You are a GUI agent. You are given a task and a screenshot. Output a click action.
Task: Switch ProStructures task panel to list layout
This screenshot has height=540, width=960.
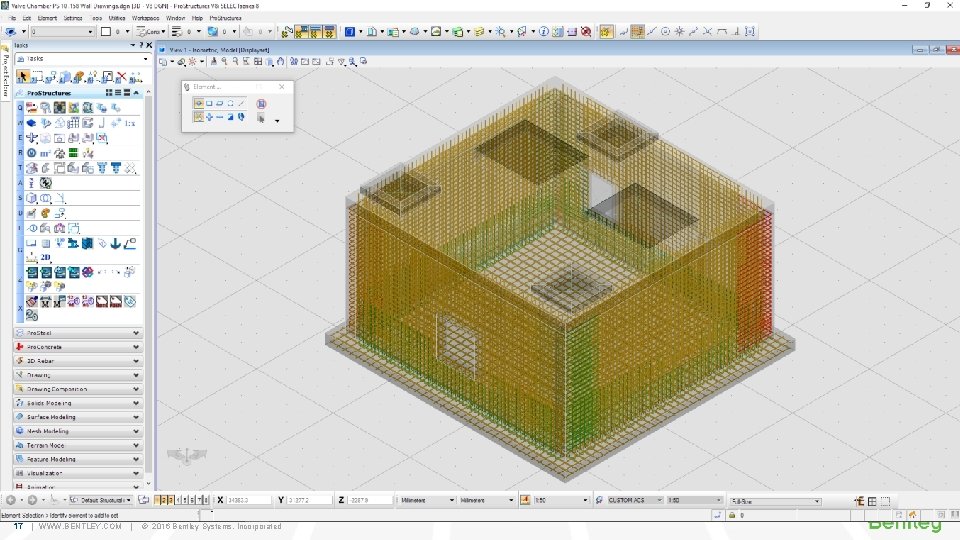click(x=118, y=92)
